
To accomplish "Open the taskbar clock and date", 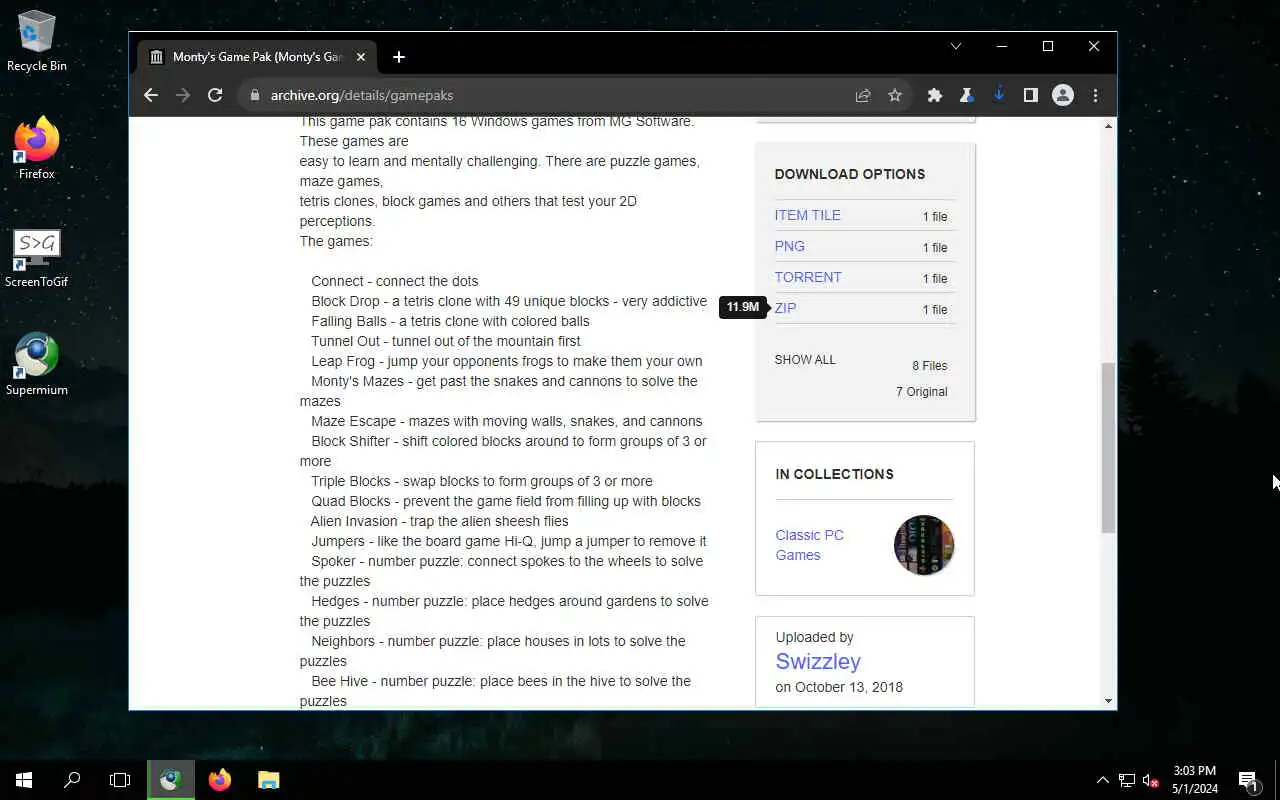I will (1195, 780).
